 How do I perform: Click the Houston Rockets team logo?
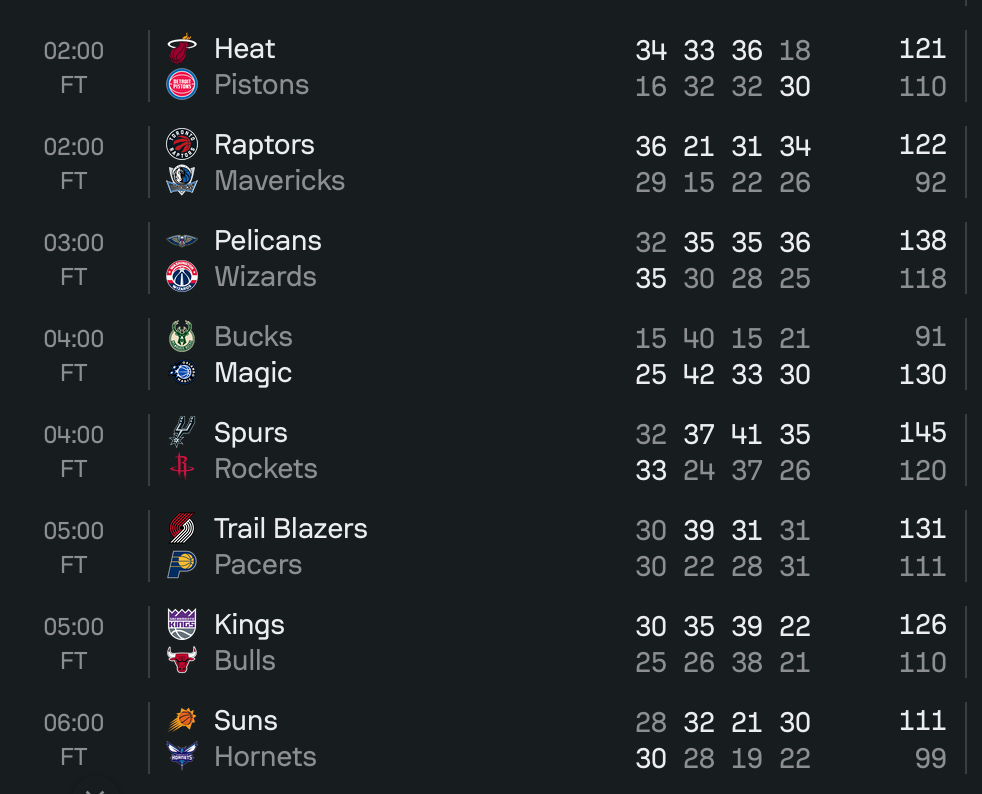point(182,469)
